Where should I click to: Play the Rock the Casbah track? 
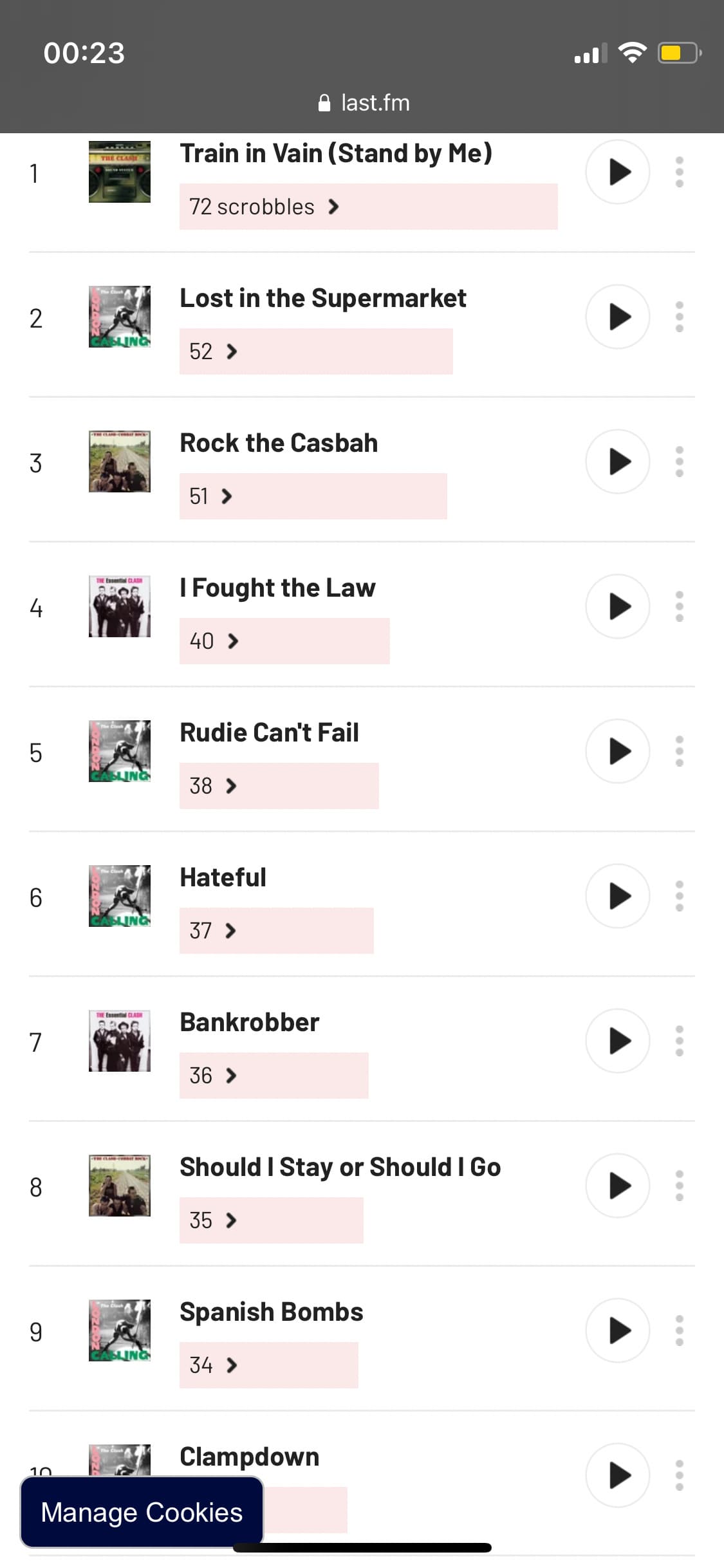pyautogui.click(x=617, y=462)
